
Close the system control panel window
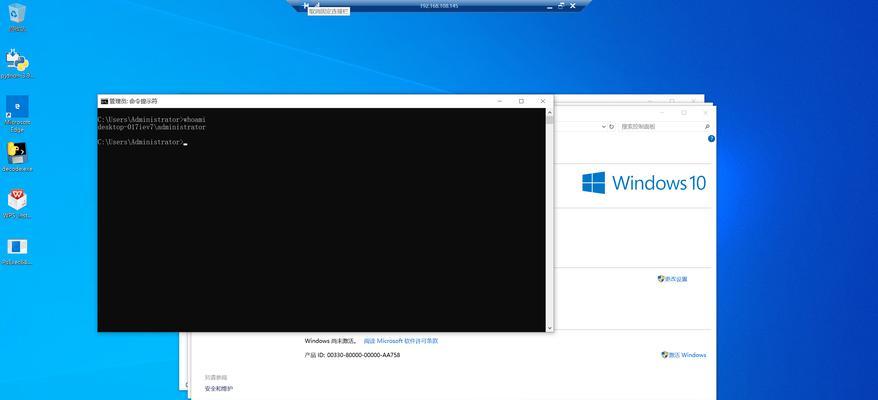[707, 113]
